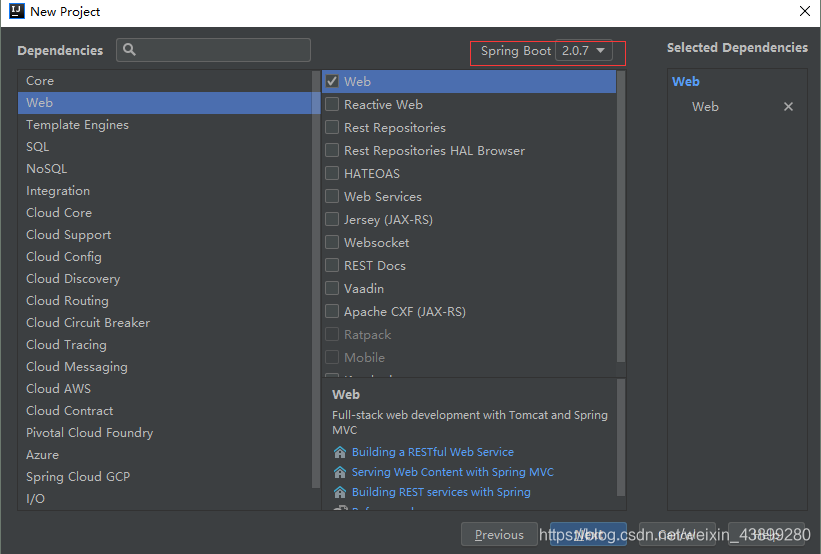Click the search magnifier icon in Dependencies field
The width and height of the screenshot is (821, 554).
(x=129, y=50)
